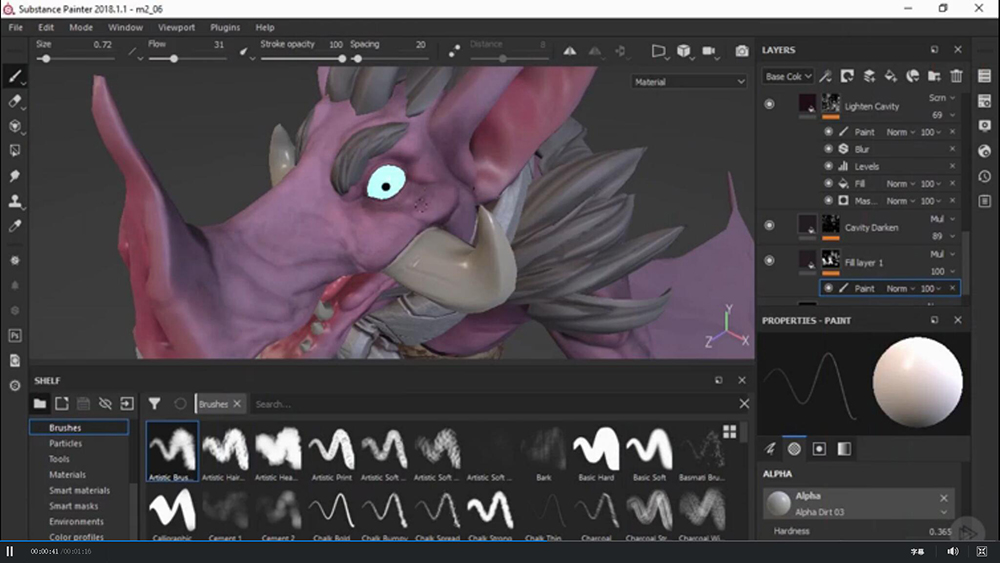The width and height of the screenshot is (1000, 563).
Task: Add a mask to the layer
Action: (x=847, y=77)
